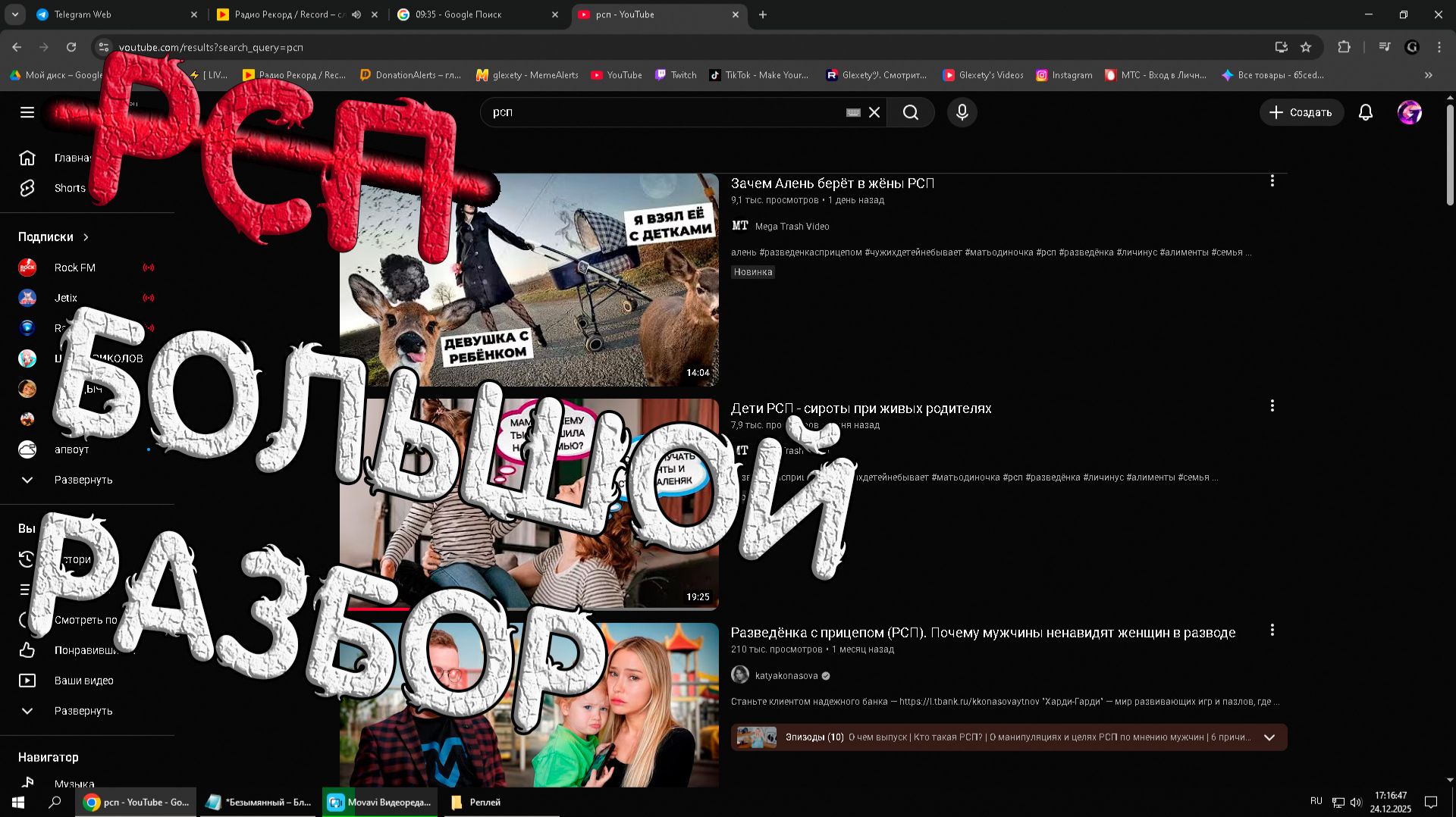This screenshot has width=1456, height=817.
Task: Open YouTube notifications bell
Action: (x=1365, y=112)
